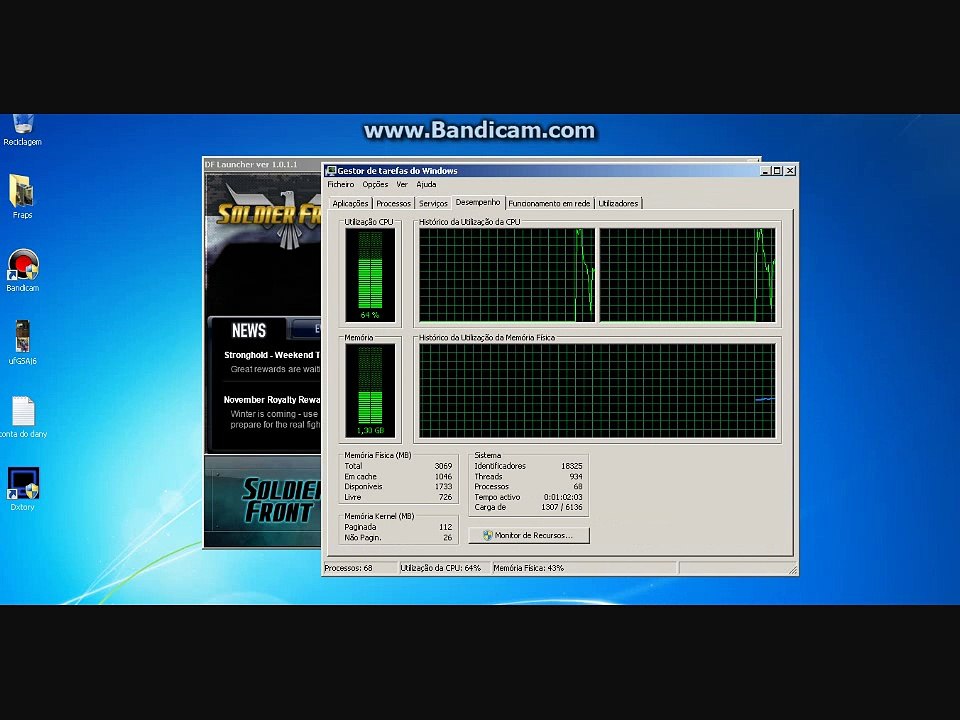Click the Total physical memory value 3069
This screenshot has width=960, height=720.
443,466
